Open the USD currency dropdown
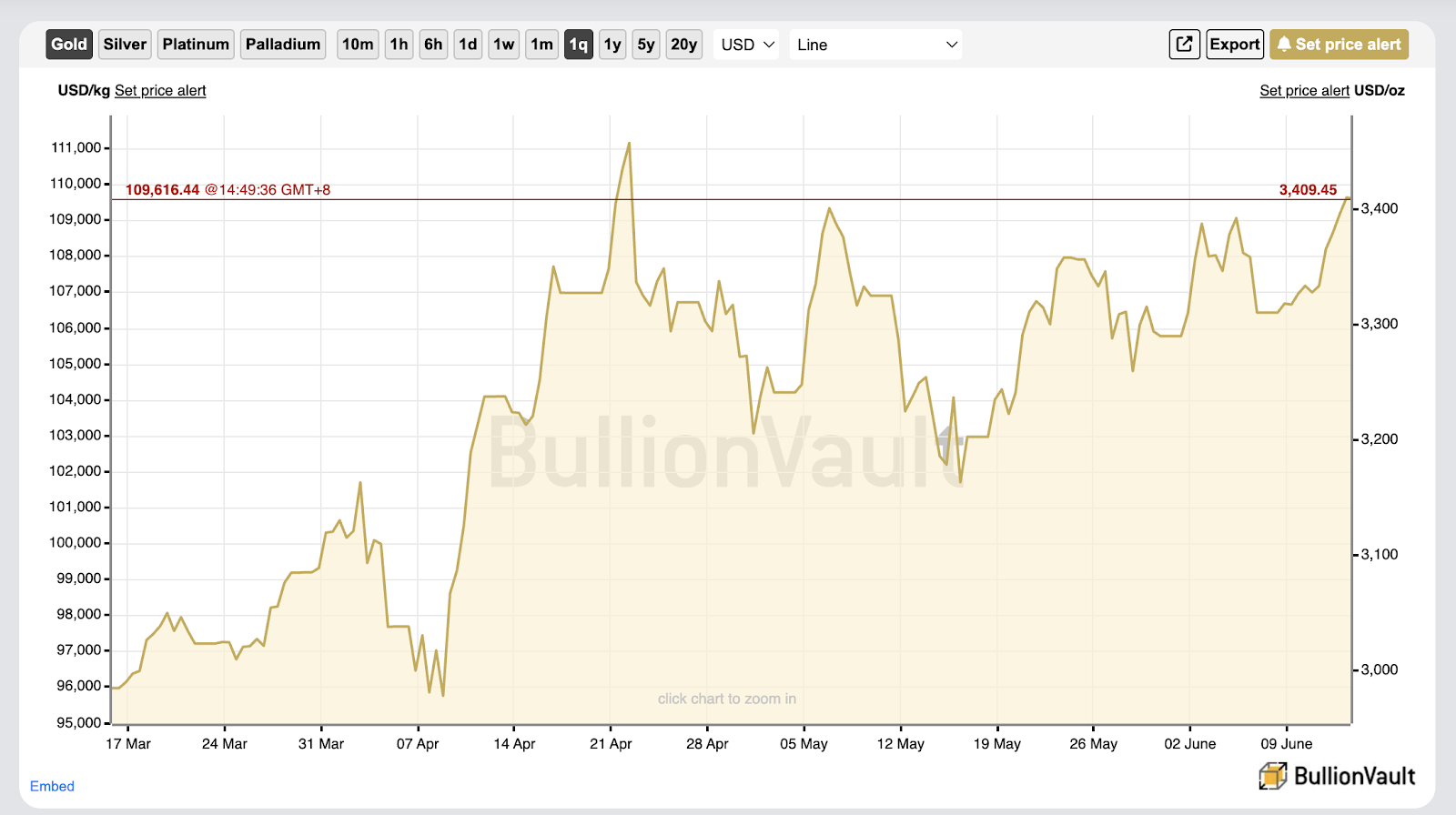The image size is (1456, 815). (747, 45)
